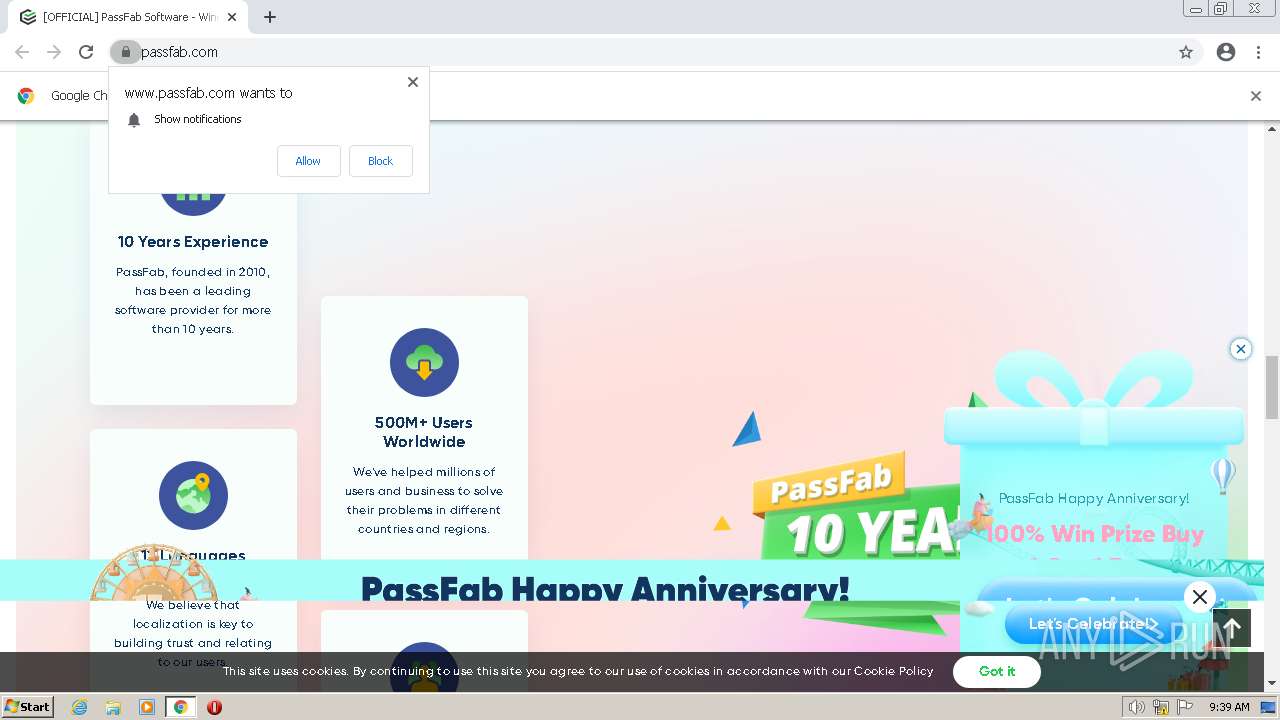Viewport: 1280px width, 720px height.
Task: Click the page scrollbar down arrow
Action: point(1272,684)
